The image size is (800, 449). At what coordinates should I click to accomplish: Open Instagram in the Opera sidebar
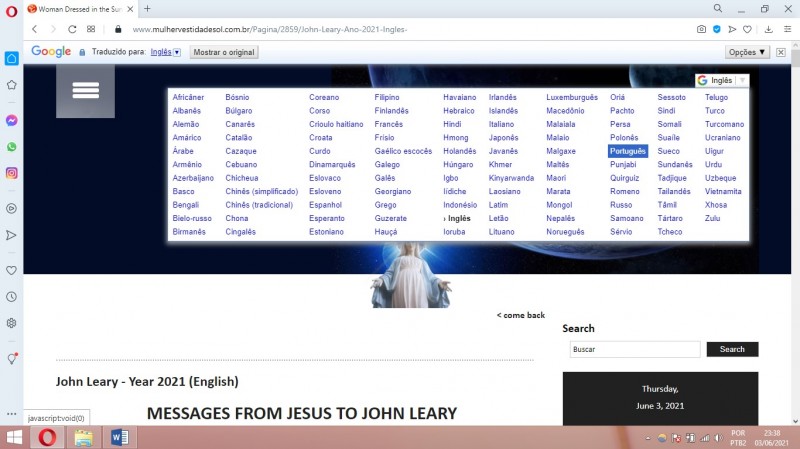click(x=12, y=173)
